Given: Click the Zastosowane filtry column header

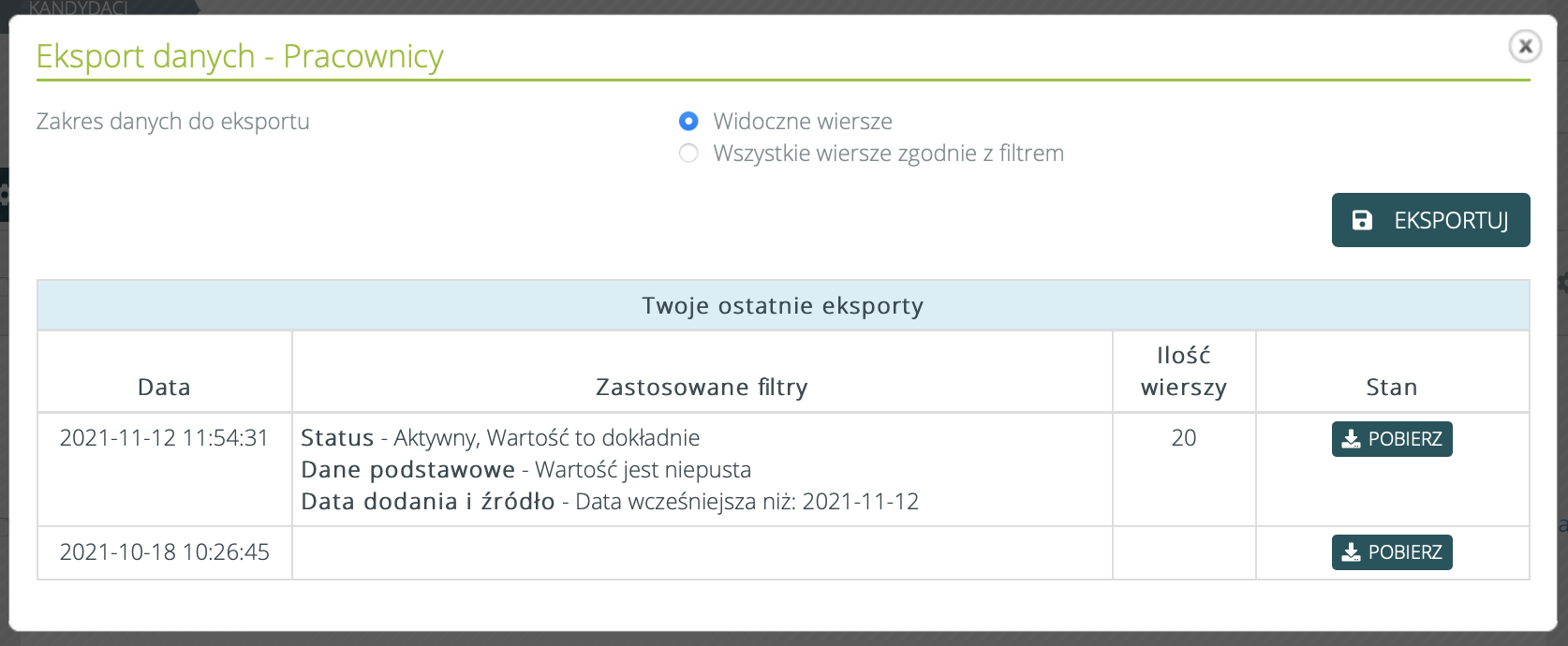Looking at the screenshot, I should click(x=702, y=388).
